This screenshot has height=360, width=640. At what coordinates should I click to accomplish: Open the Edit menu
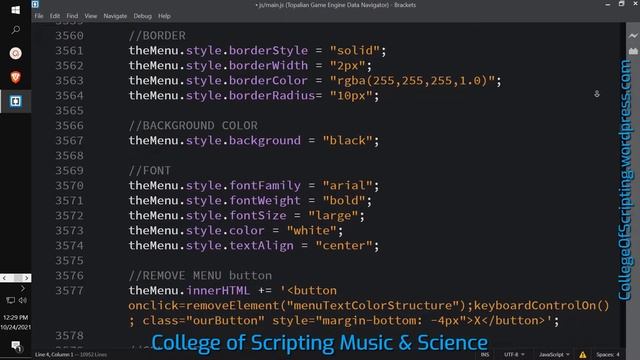pos(55,16)
